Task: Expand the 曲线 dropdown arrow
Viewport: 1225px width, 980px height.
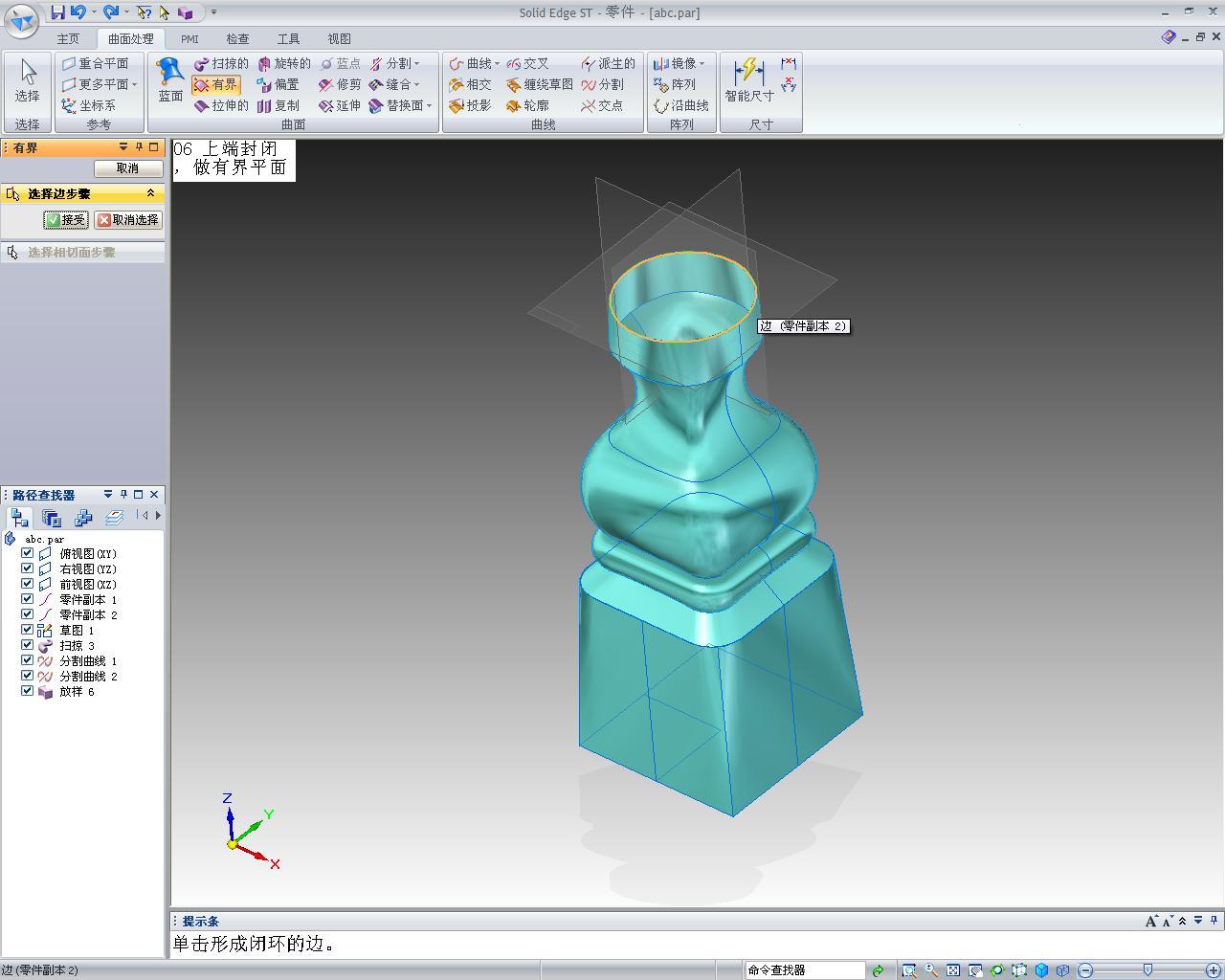Action: point(497,63)
